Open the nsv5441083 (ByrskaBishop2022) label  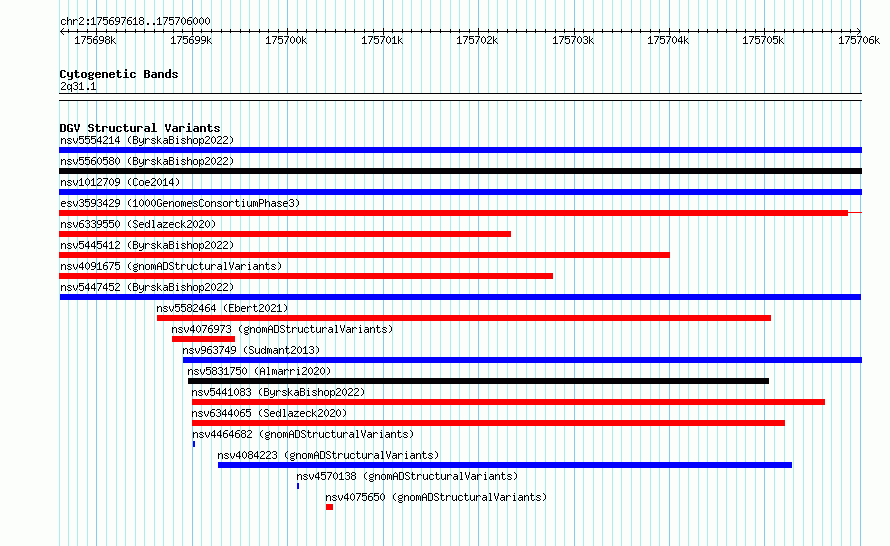278,392
